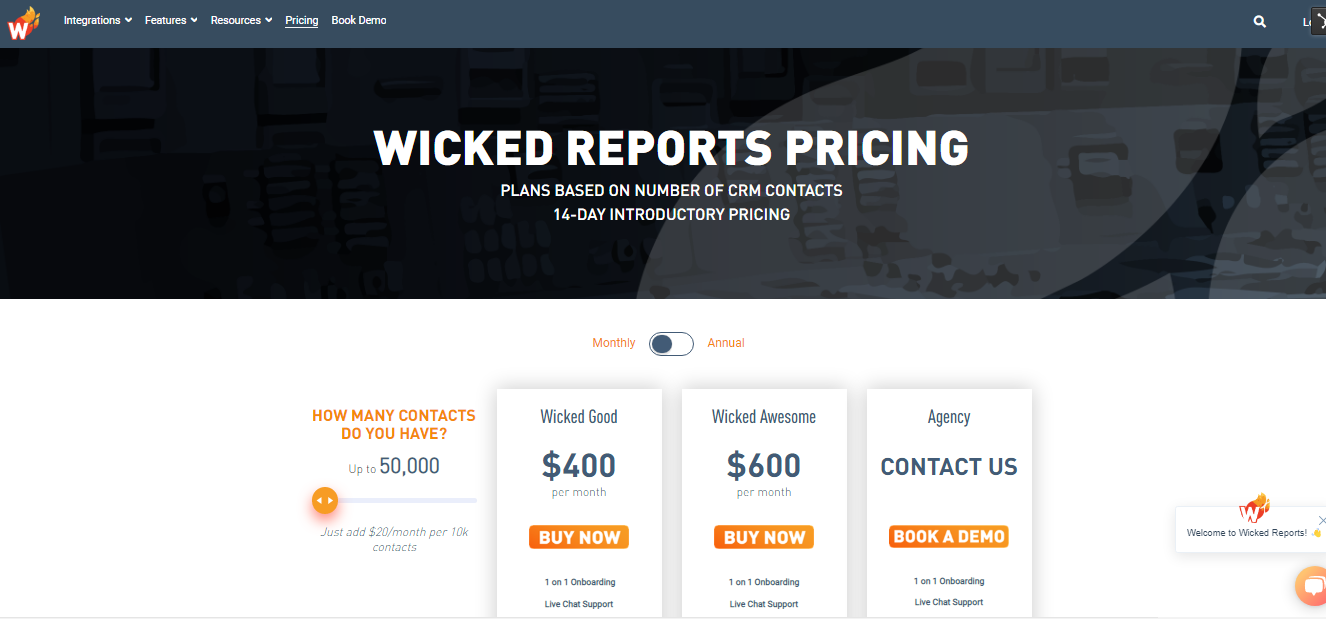The height and width of the screenshot is (619, 1326).
Task: Click the Wicked Reports flame logo
Action: [x=23, y=23]
